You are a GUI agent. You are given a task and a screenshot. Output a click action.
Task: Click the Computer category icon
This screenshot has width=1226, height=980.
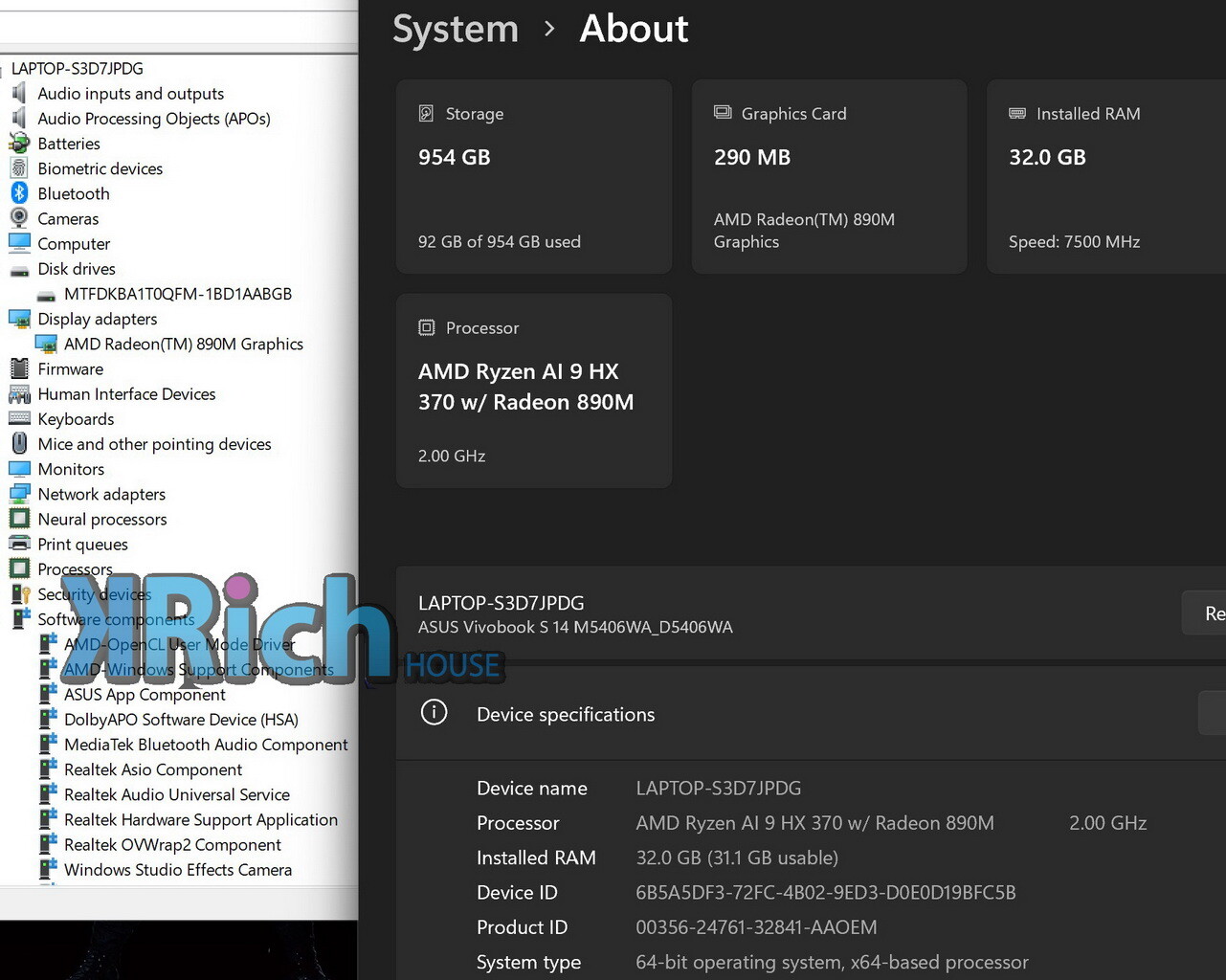pyautogui.click(x=19, y=243)
